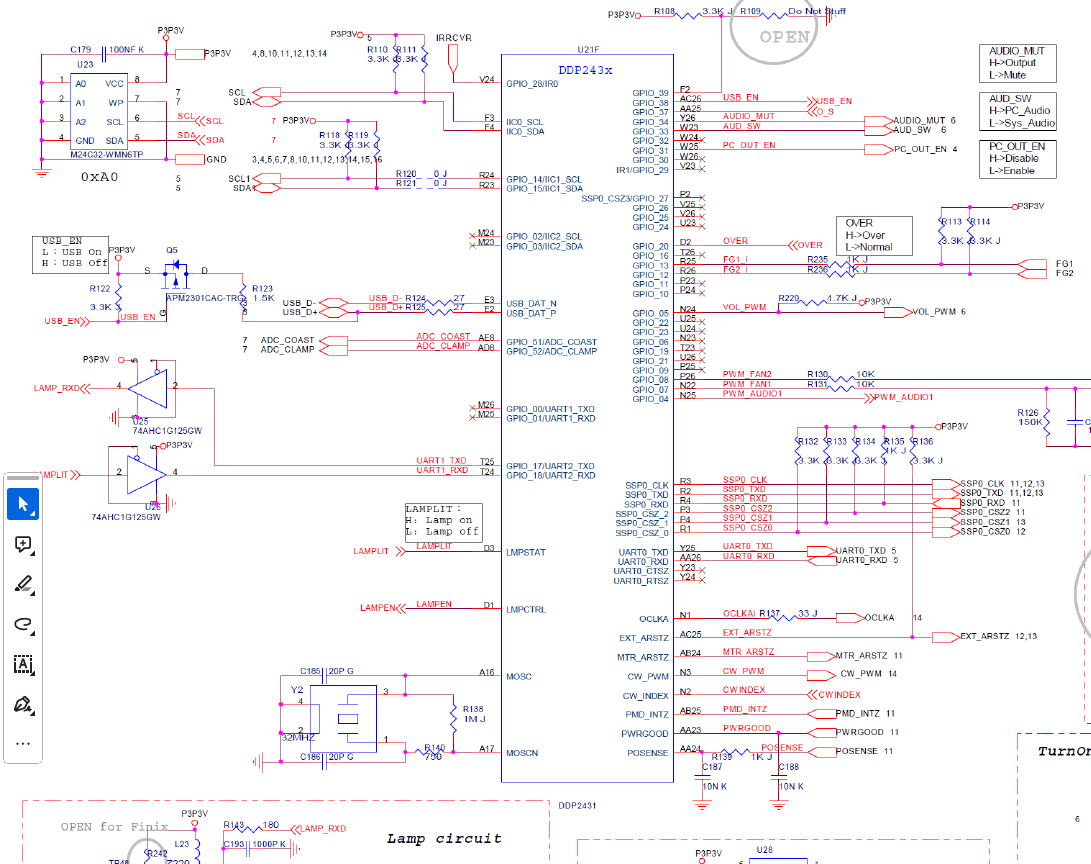Click the U26 buffer designator
Screen dimensions: 1091x864
click(153, 506)
